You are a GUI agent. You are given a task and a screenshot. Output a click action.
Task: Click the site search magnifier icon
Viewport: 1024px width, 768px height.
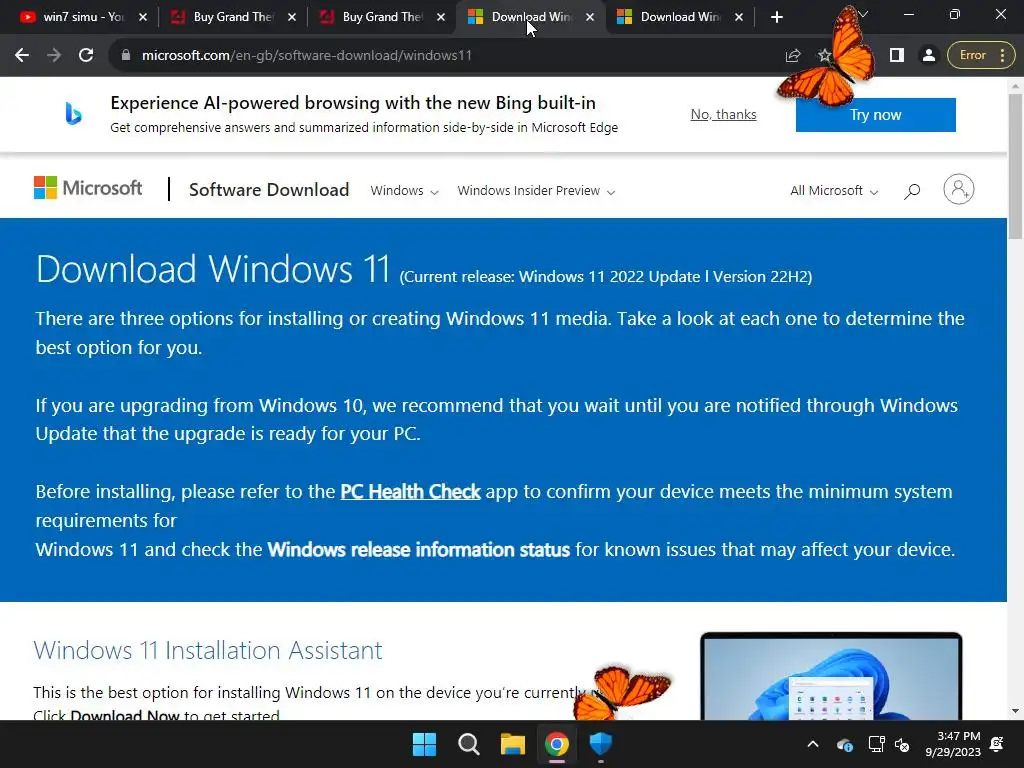[912, 191]
